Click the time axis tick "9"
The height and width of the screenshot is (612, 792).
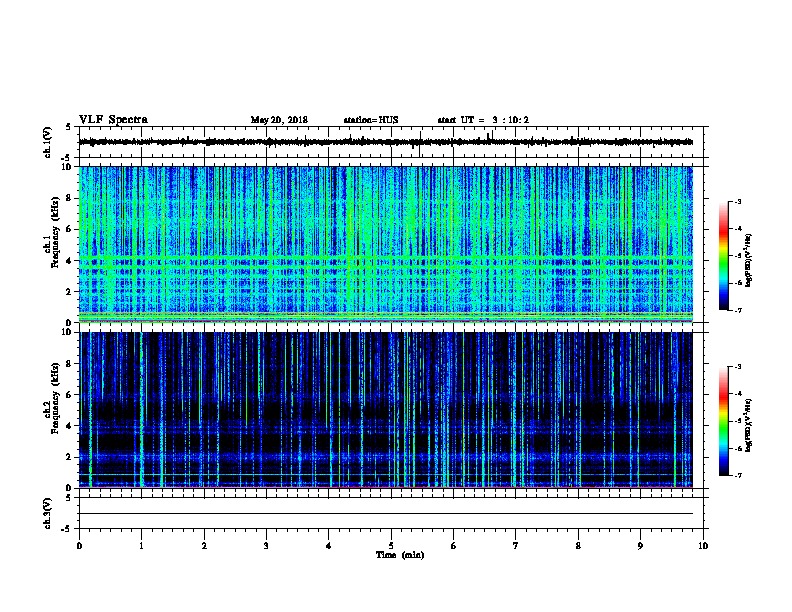click(x=640, y=545)
